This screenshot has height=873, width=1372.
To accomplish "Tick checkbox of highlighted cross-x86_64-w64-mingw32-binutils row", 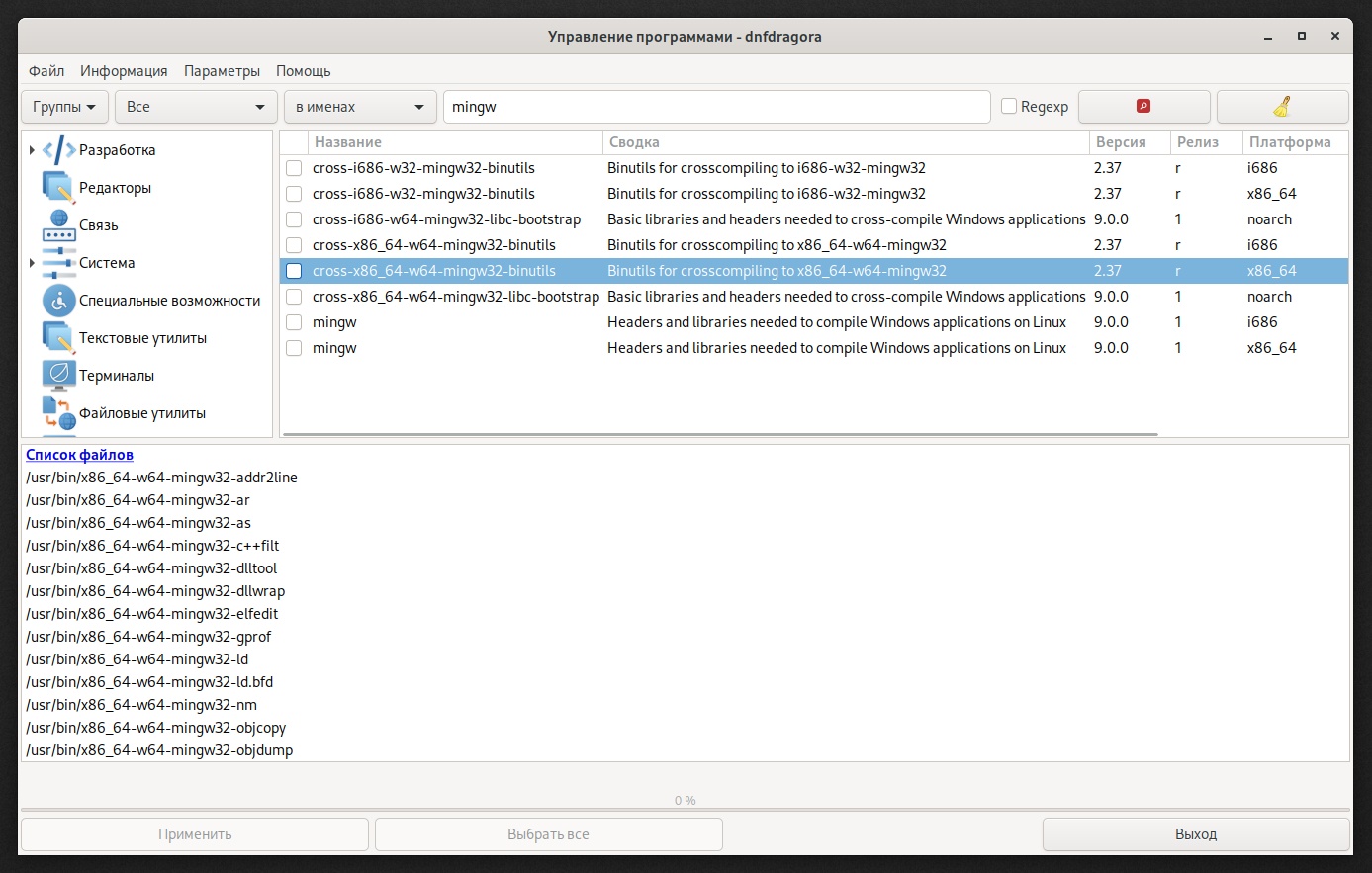I will pyautogui.click(x=294, y=271).
